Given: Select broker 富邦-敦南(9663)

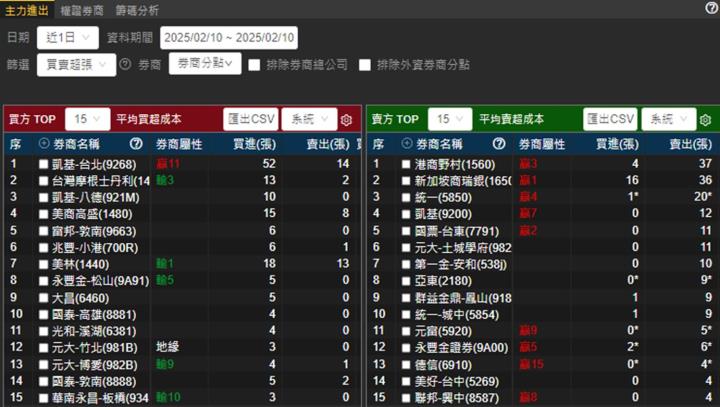Looking at the screenshot, I should coord(94,231).
